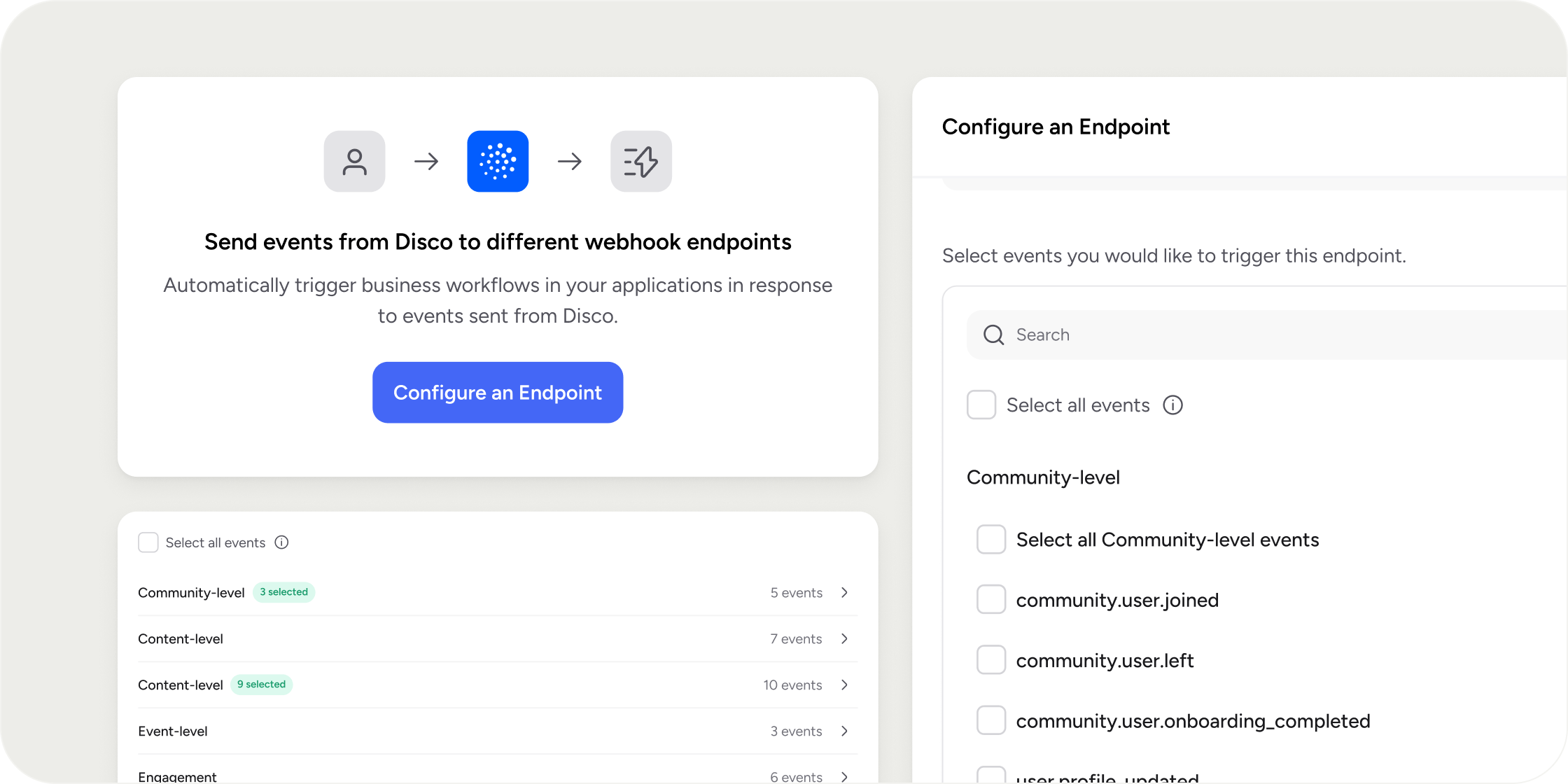The width and height of the screenshot is (1568, 784).
Task: Click the blue Disco logo icon
Action: tap(498, 161)
